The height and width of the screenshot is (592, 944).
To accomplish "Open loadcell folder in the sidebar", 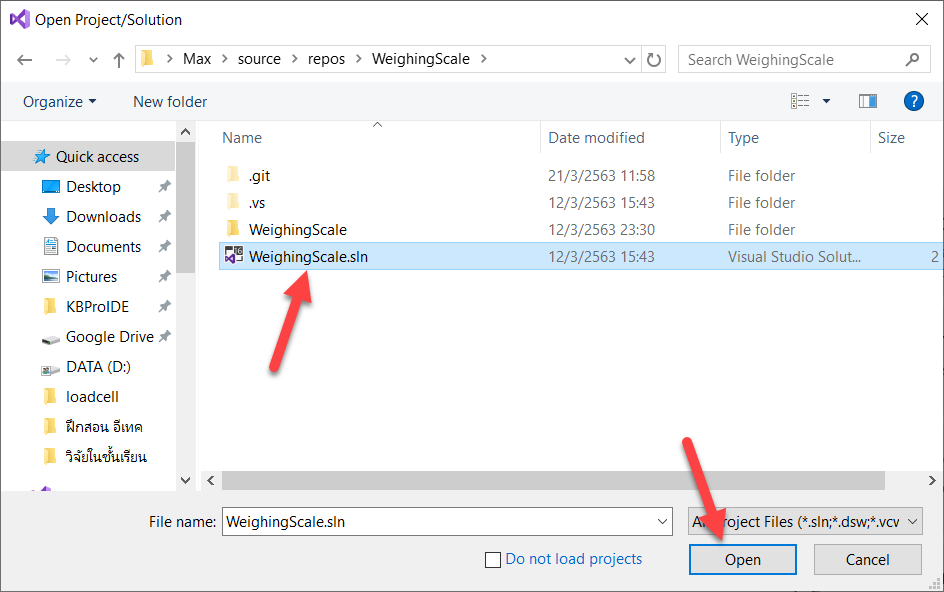I will tap(92, 397).
